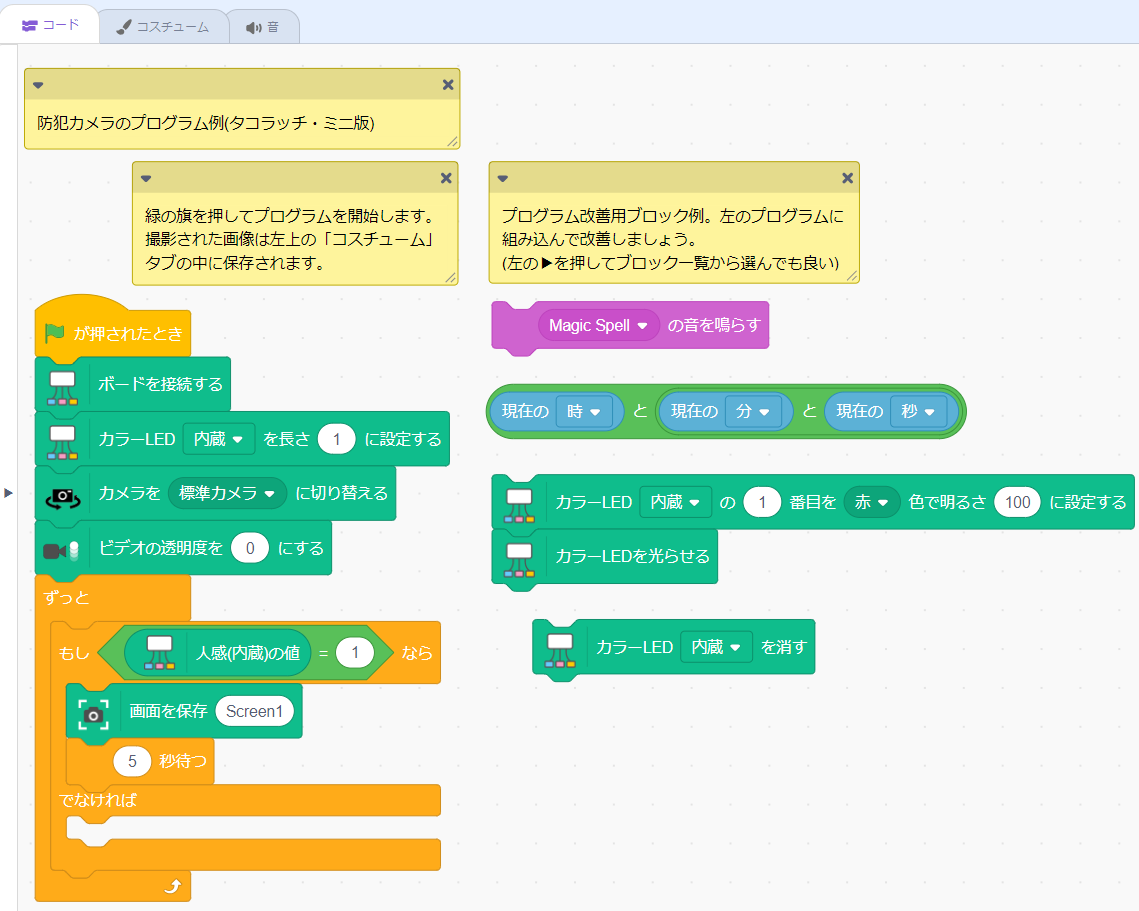
Task: Collapse the 防犯カメラのプログラム例 comment note
Action: [38, 85]
